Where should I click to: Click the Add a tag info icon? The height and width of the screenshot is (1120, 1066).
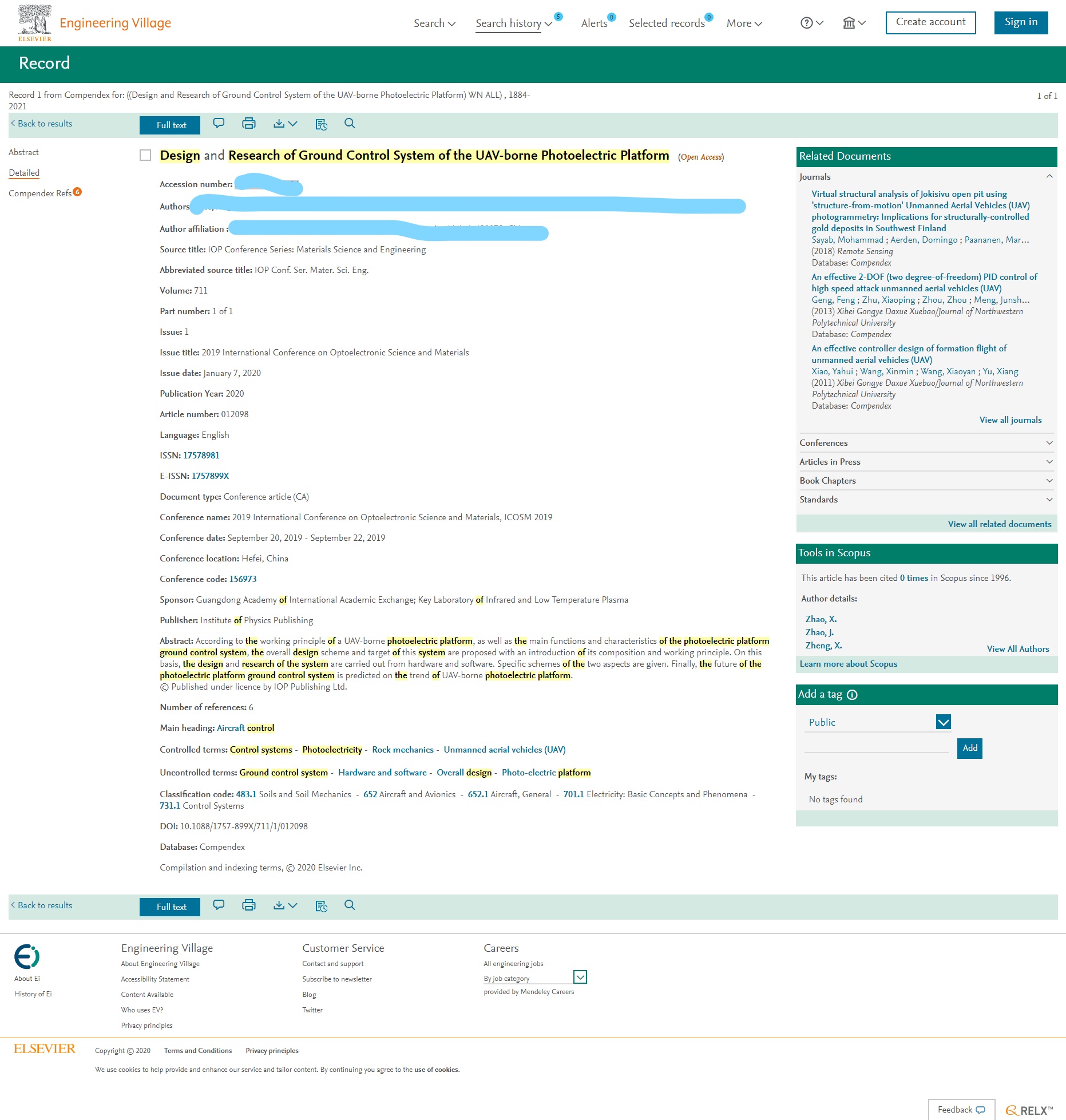pos(852,695)
